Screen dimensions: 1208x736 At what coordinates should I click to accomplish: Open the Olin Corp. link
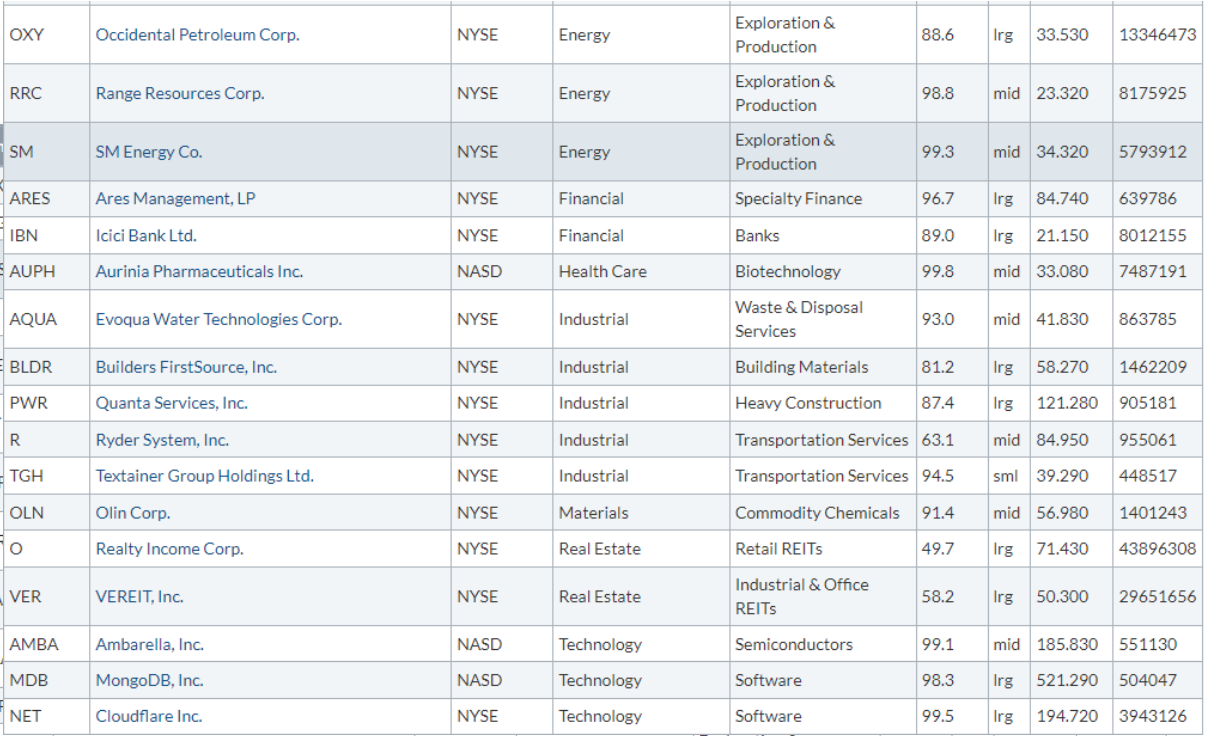[x=133, y=513]
